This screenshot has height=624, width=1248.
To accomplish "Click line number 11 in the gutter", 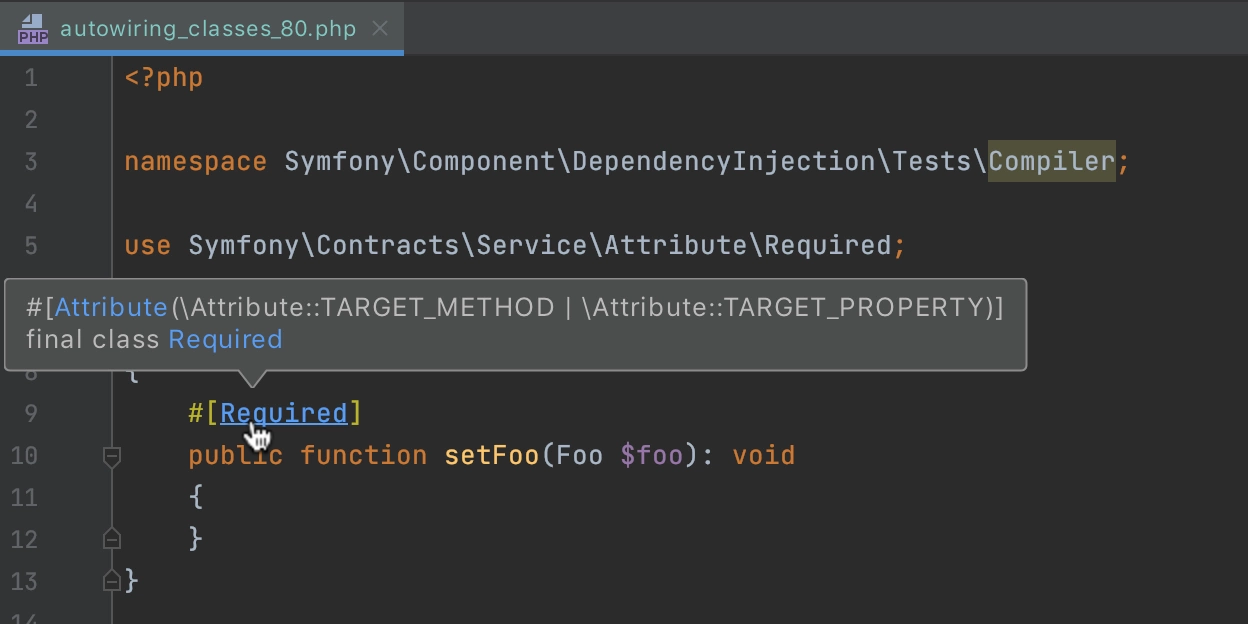I will coord(24,498).
